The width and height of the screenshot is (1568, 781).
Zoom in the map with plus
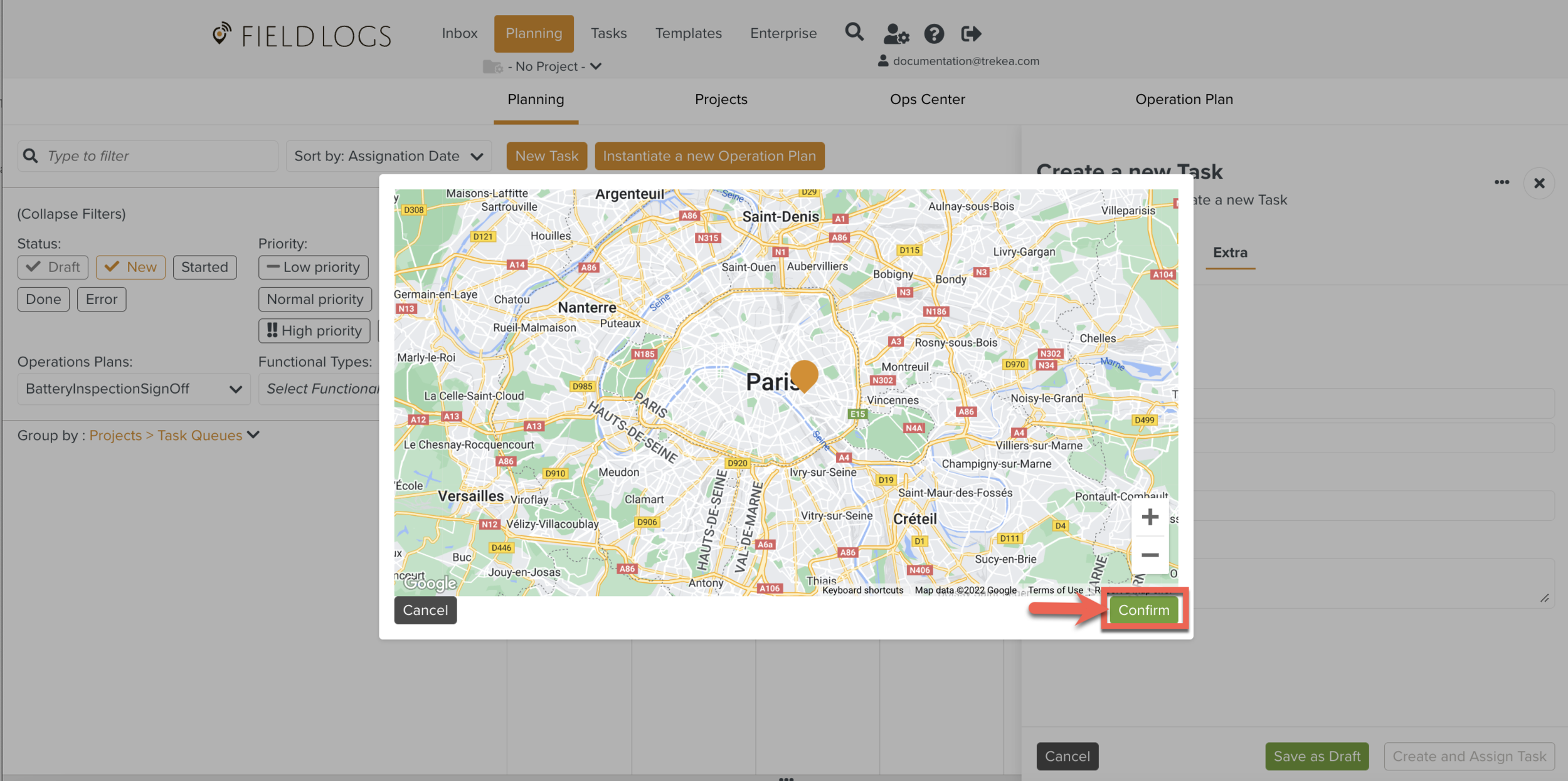(1150, 517)
